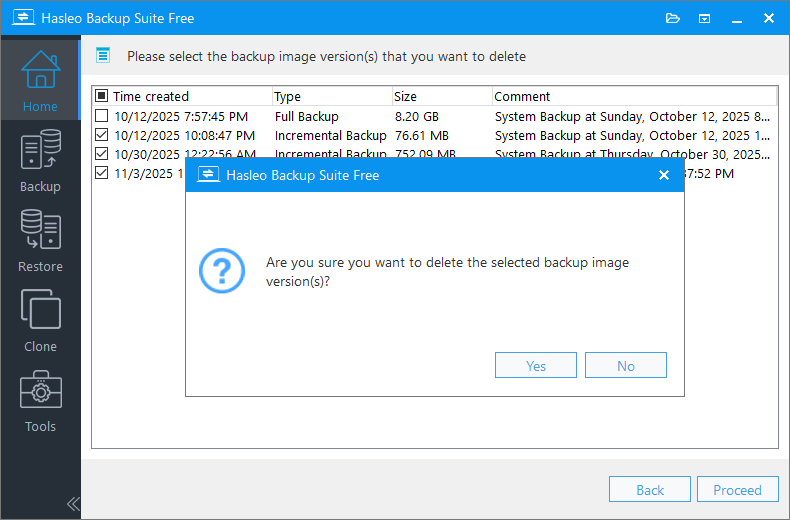This screenshot has height=520, width=790.
Task: Select the 76.61 MB size cell
Action: (x=422, y=136)
